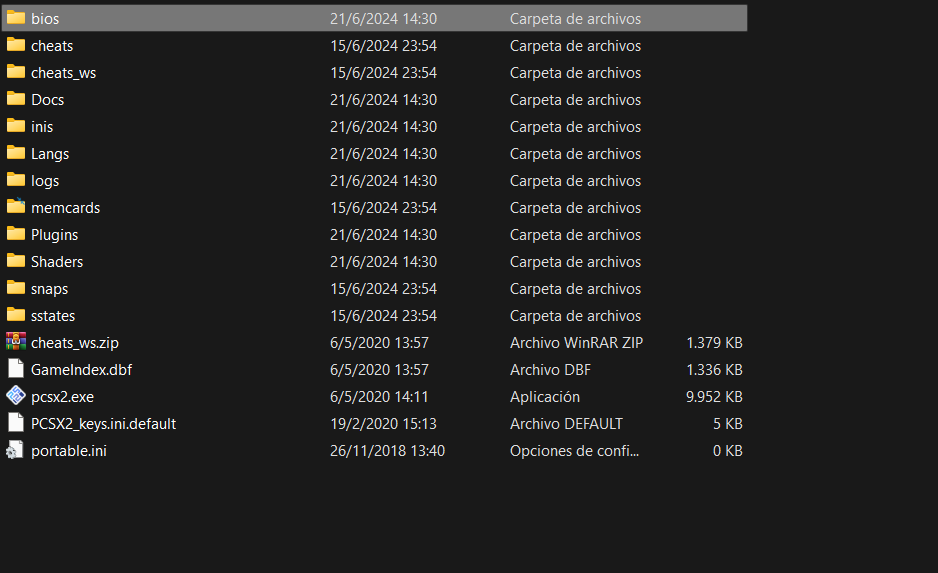Screen dimensions: 938x573
Task: Click the portable.ini settings file icon
Action: tap(15, 450)
